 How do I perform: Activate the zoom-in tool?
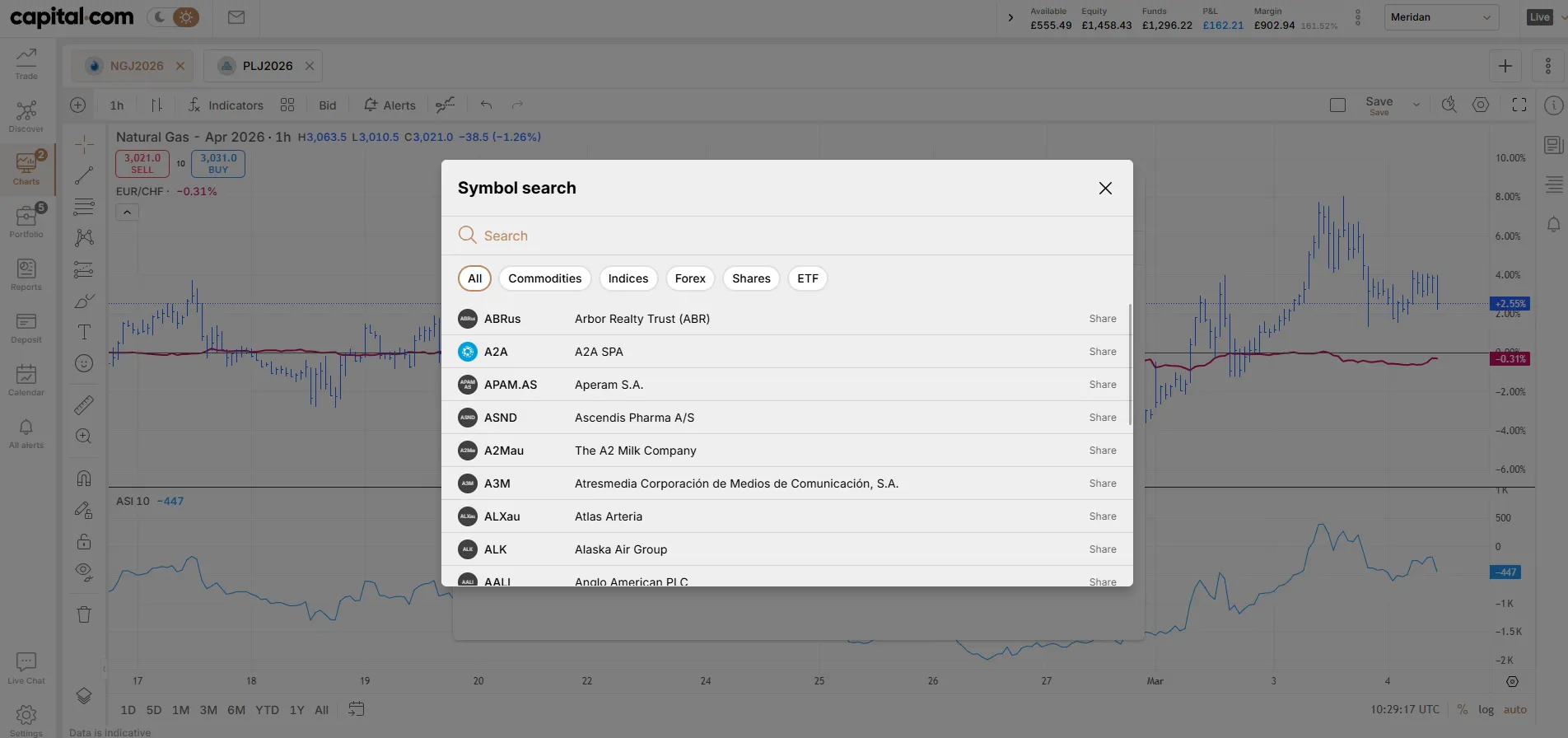tap(84, 436)
